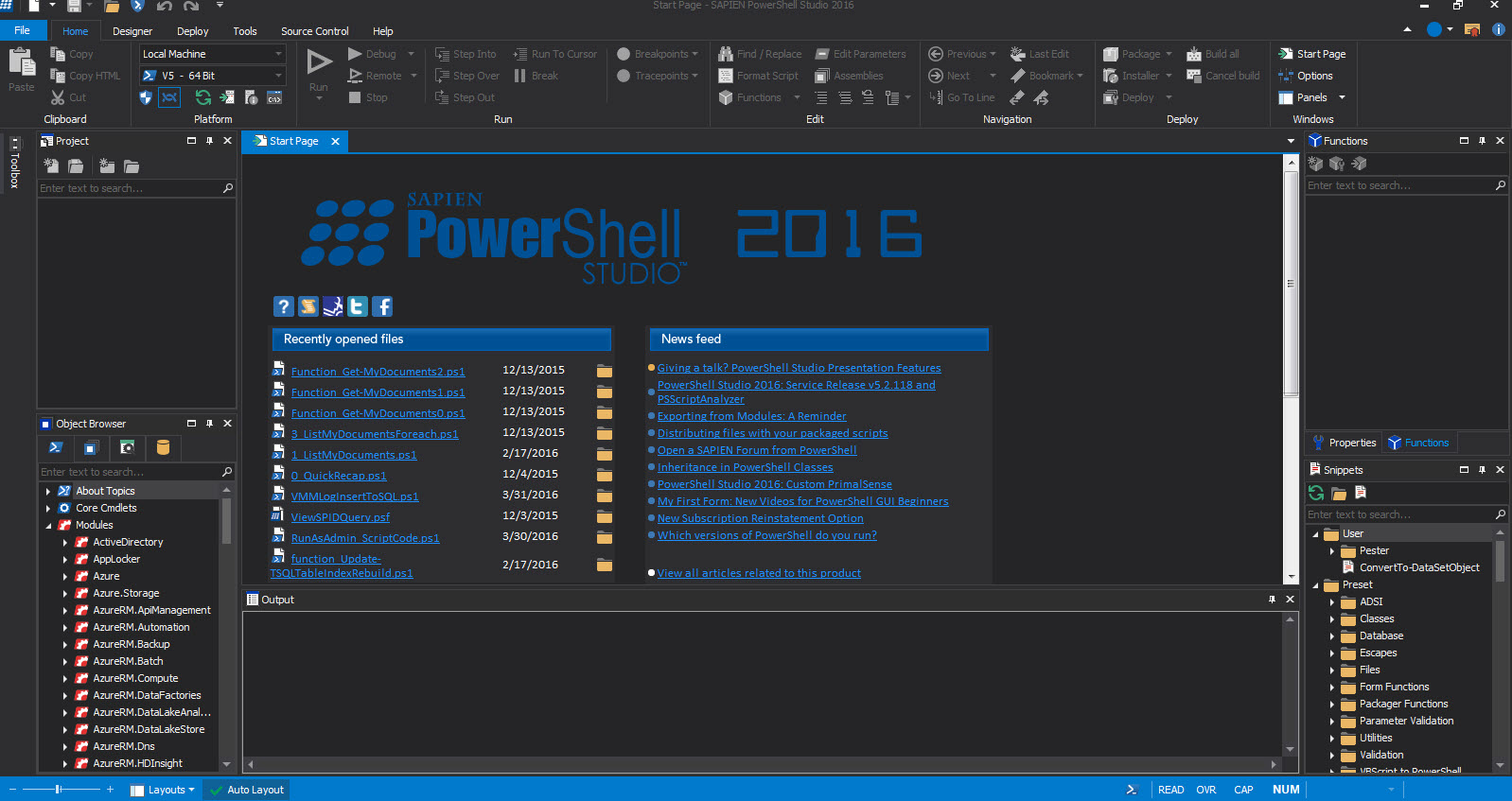The height and width of the screenshot is (801, 1512).
Task: Click the open folder icon in Project panel toolbar
Action: 132,165
